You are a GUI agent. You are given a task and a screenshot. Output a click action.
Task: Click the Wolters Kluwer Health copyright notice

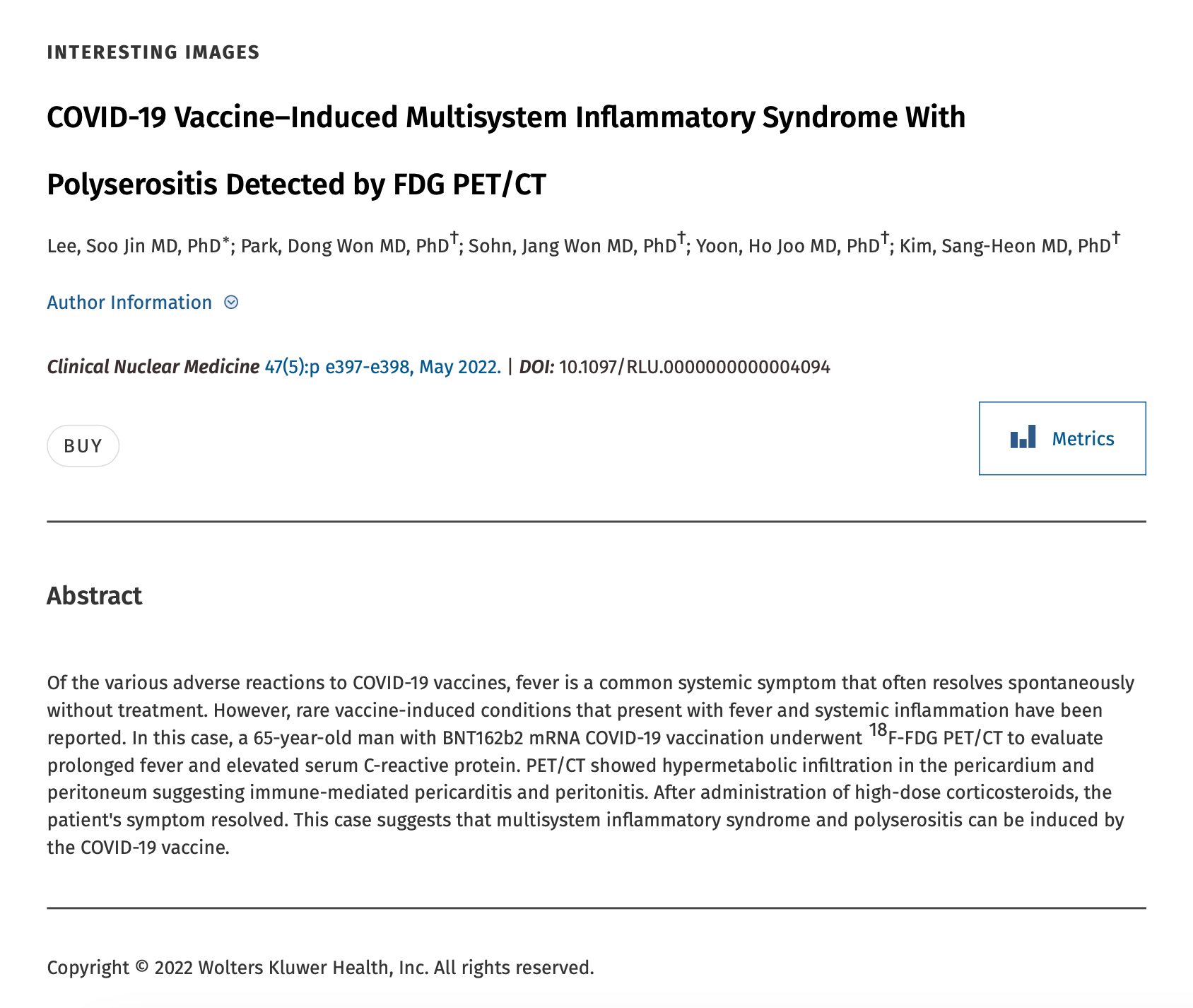321,968
